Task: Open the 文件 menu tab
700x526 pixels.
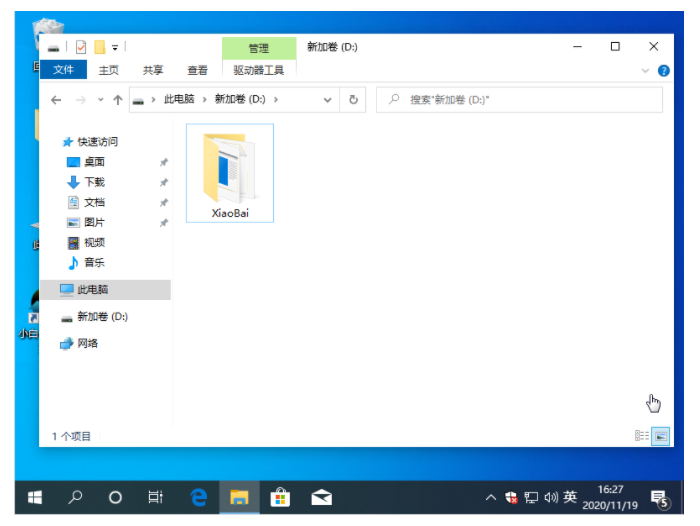Action: click(63, 70)
